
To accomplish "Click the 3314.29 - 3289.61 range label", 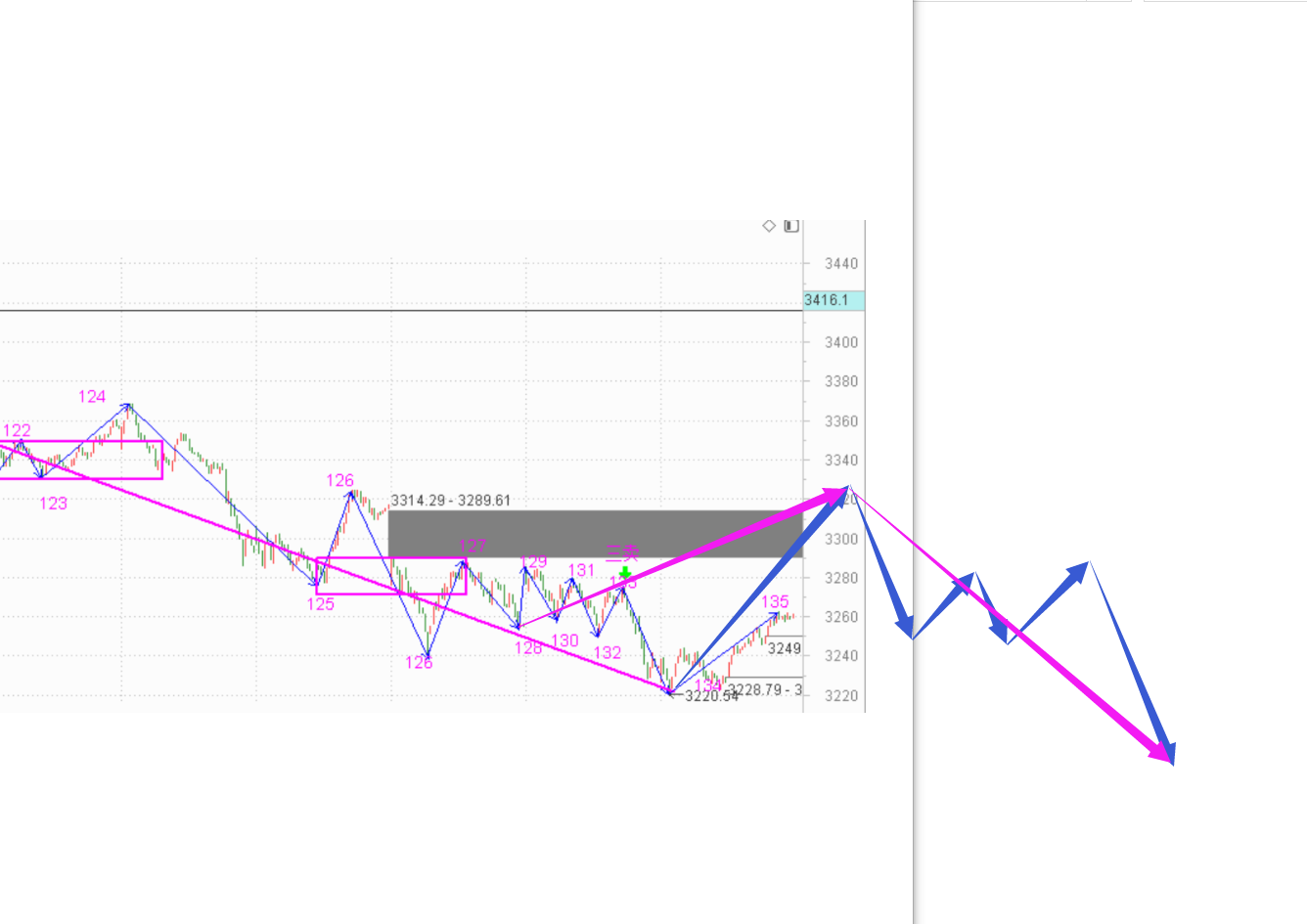I will pos(451,501).
